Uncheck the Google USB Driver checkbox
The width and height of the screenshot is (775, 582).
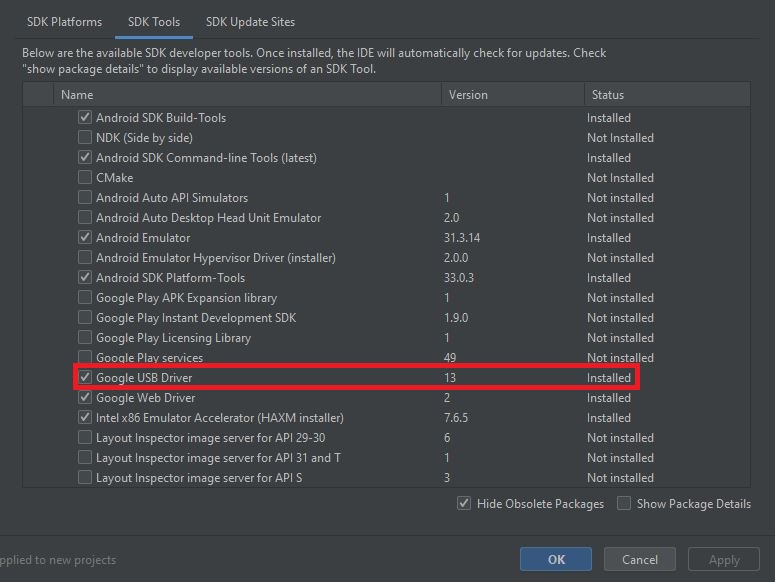[x=85, y=377]
